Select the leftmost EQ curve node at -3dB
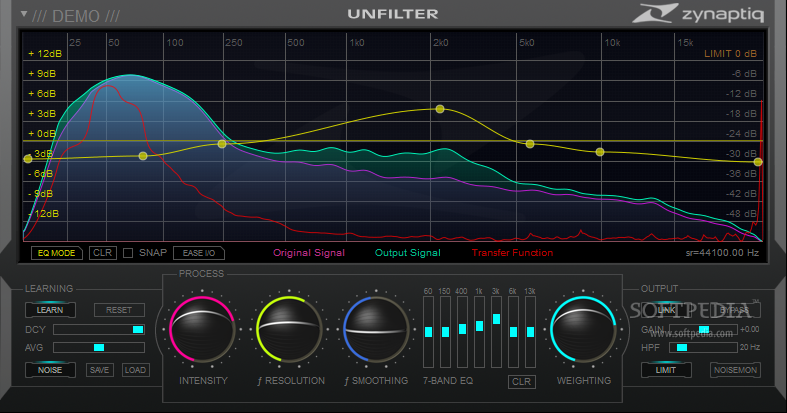 point(28,159)
